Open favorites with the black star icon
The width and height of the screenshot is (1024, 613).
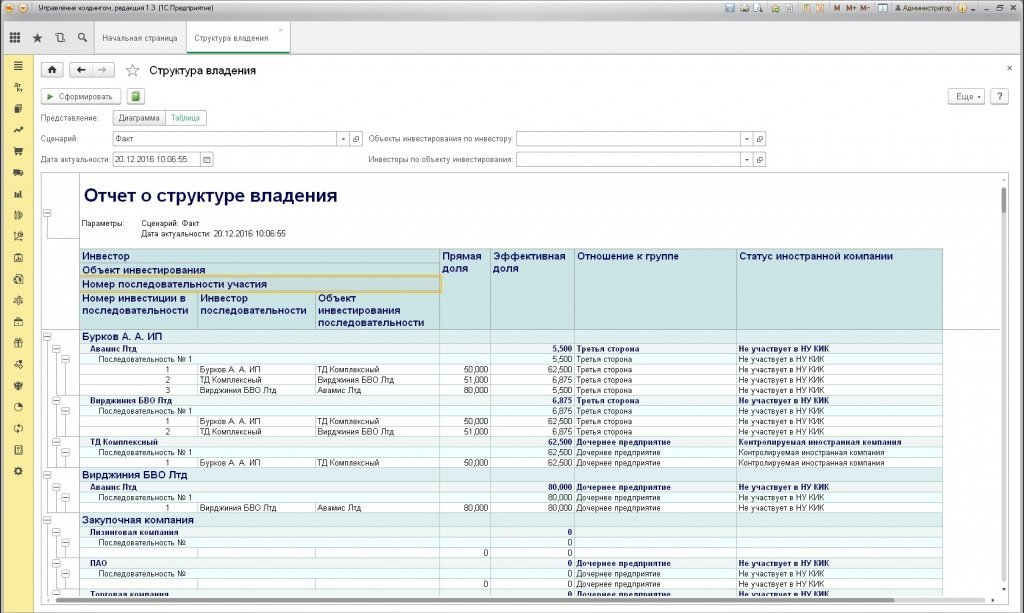37,38
